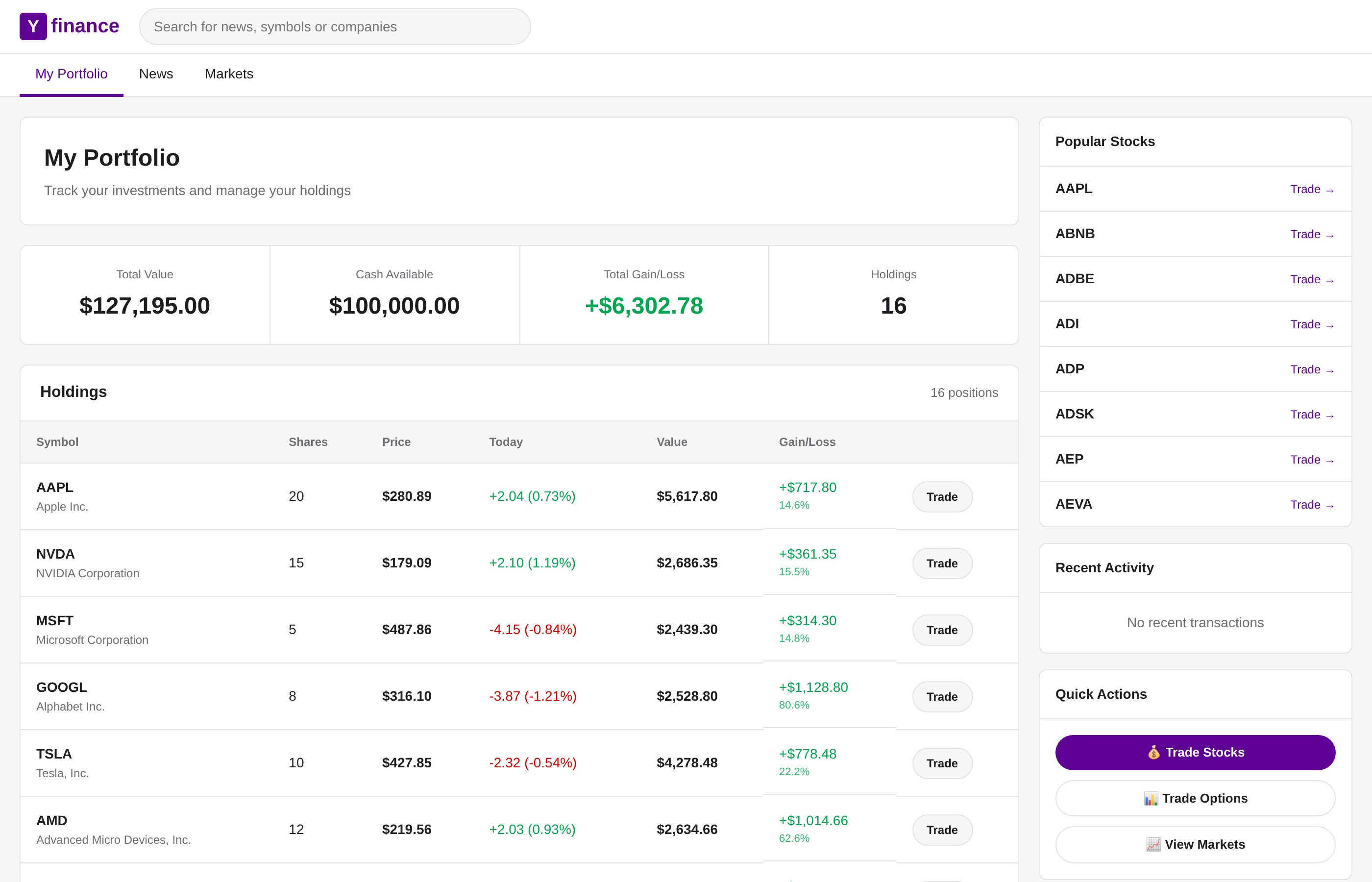Select the TSLA symbol in holdings table
This screenshot has width=1372, height=882.
tap(54, 754)
